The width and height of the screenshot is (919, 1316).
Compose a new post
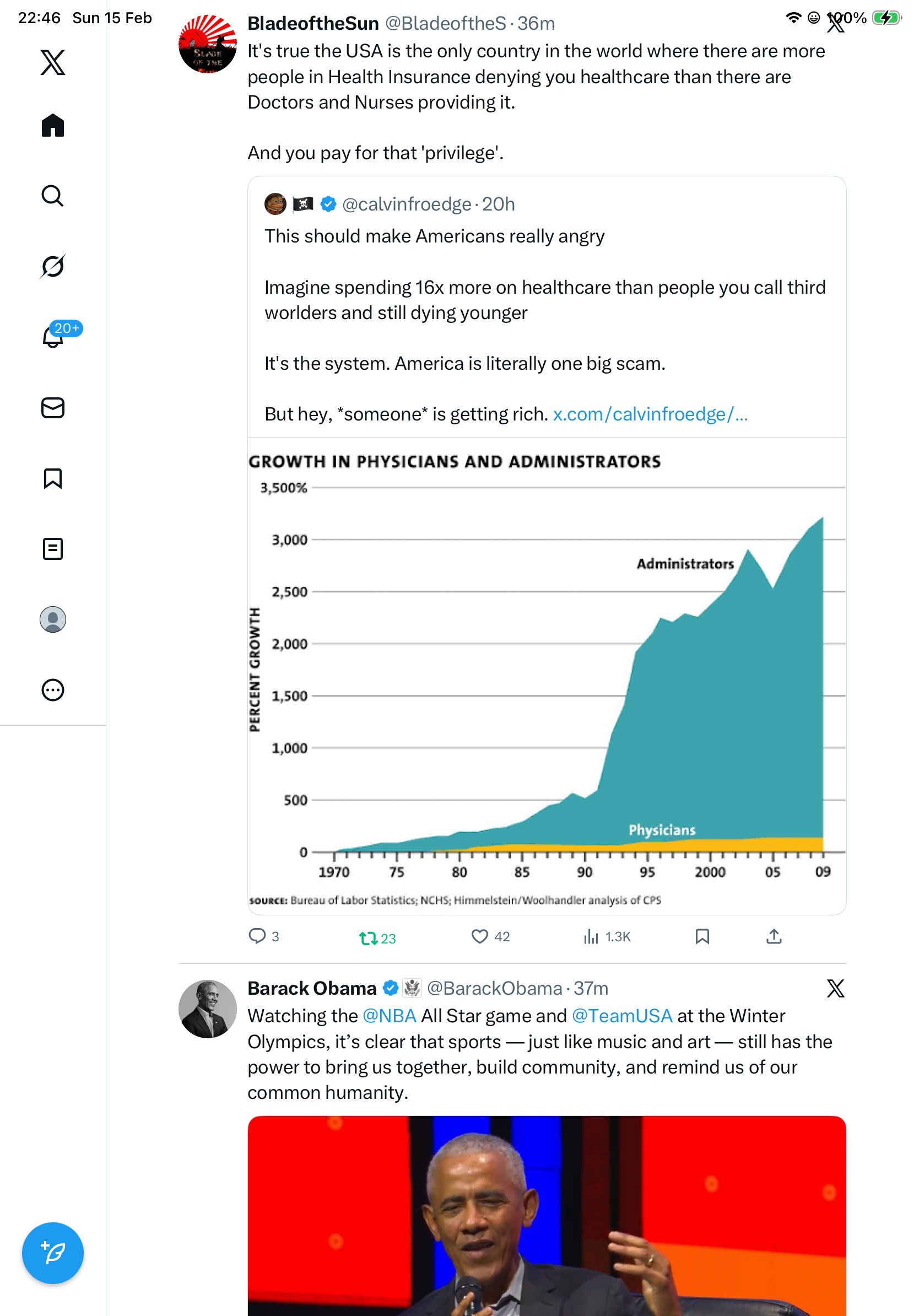[53, 1253]
